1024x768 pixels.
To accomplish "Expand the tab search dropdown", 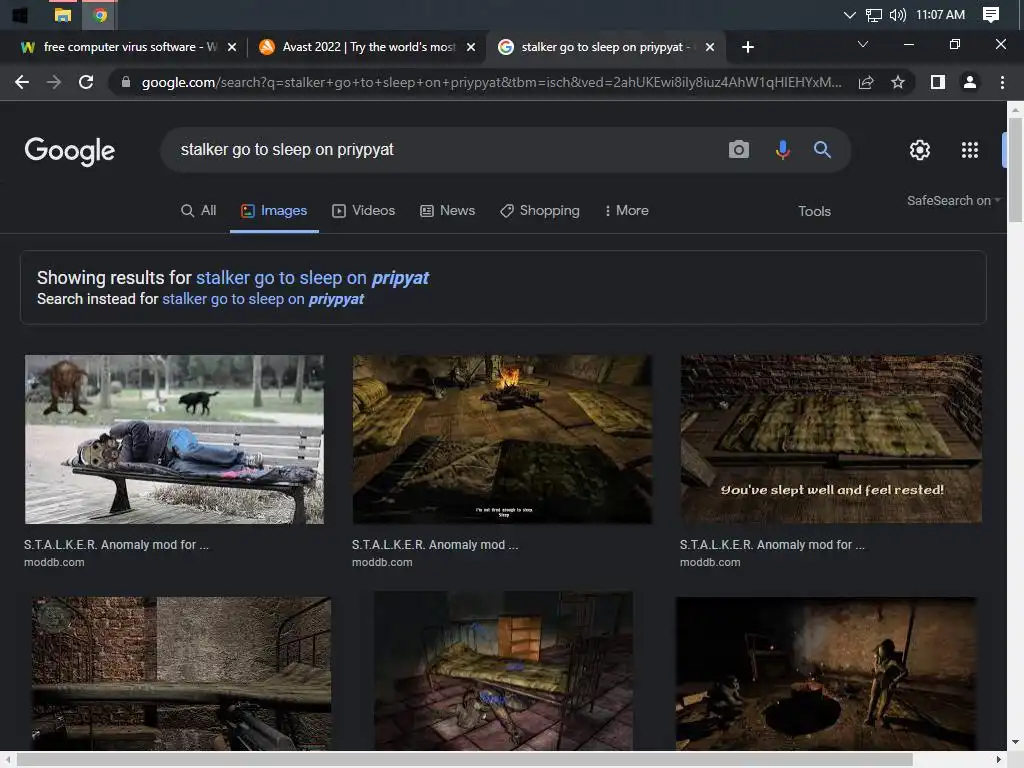I will (863, 44).
